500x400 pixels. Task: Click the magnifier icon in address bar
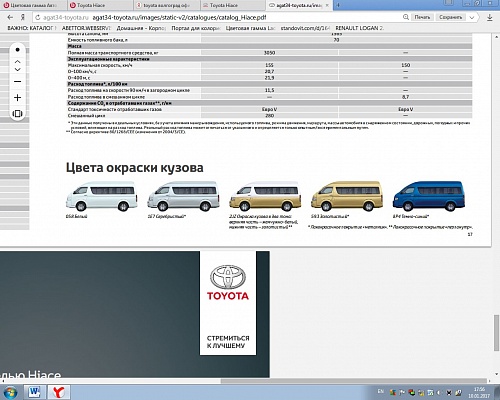pyautogui.click(x=406, y=17)
